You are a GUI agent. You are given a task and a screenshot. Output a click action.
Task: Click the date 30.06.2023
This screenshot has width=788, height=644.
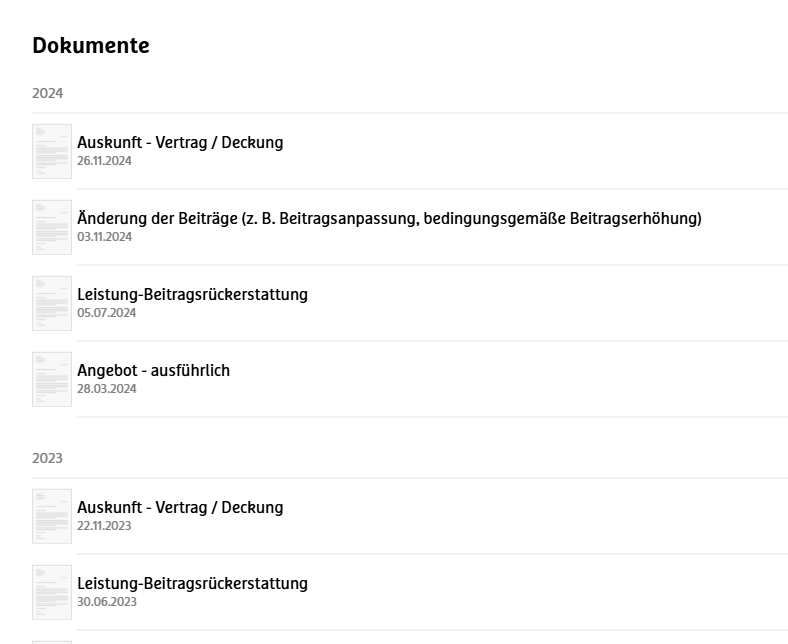point(106,602)
